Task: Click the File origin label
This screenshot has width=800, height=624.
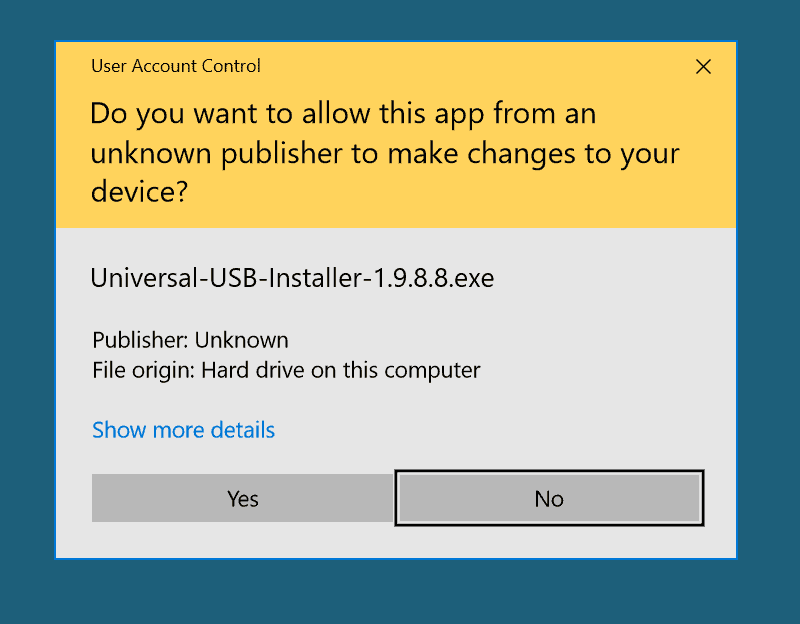Action: tap(143, 370)
